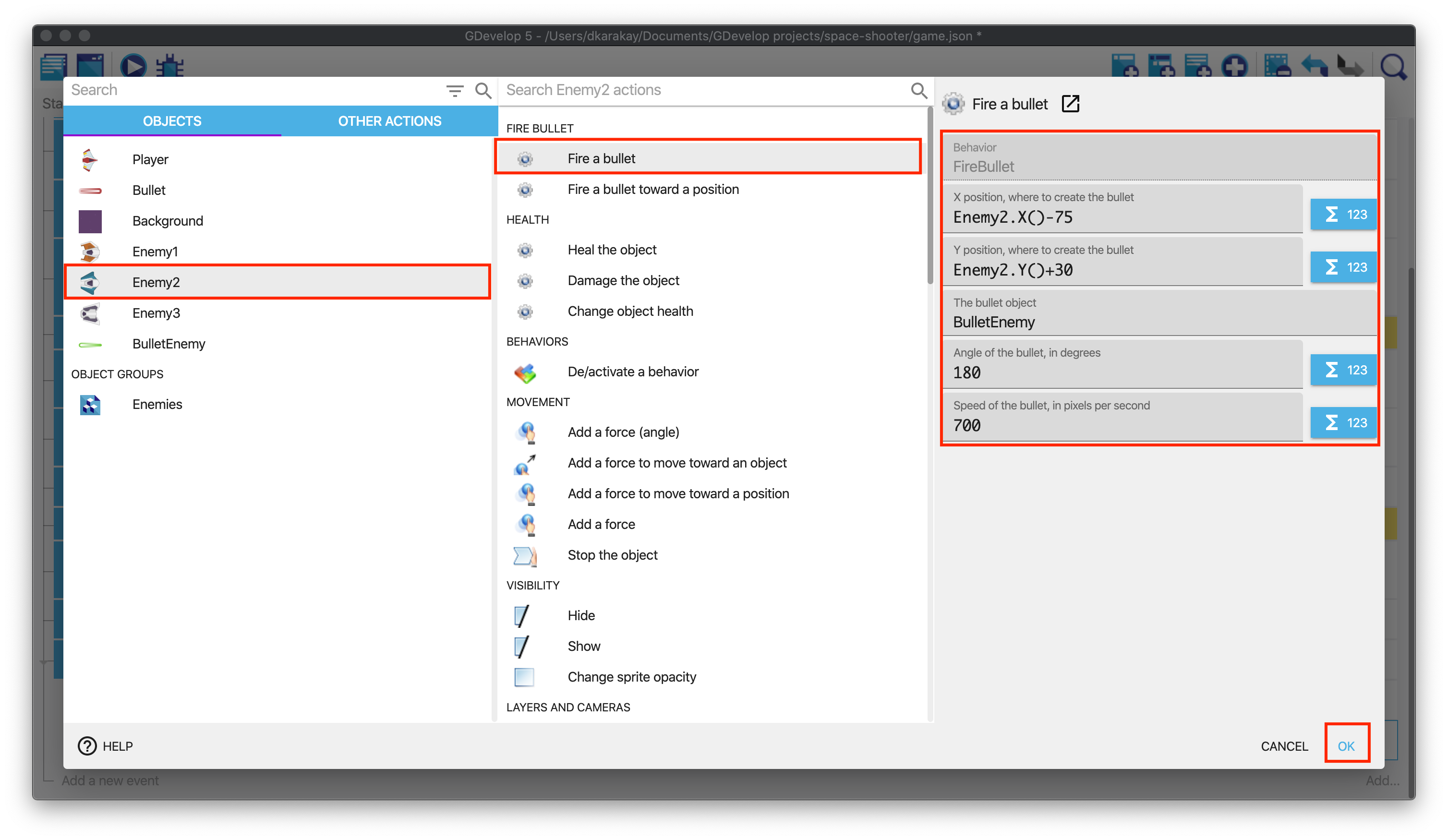Image resolution: width=1448 pixels, height=840 pixels.
Task: Choose De/activate a behavior action
Action: pyautogui.click(x=633, y=372)
